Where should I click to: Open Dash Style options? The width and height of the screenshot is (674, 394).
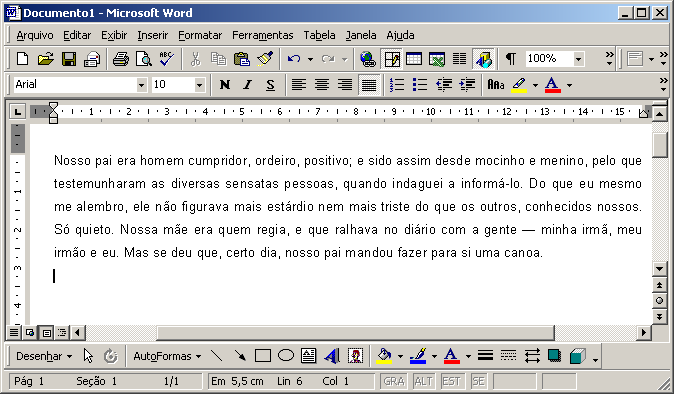click(x=509, y=356)
